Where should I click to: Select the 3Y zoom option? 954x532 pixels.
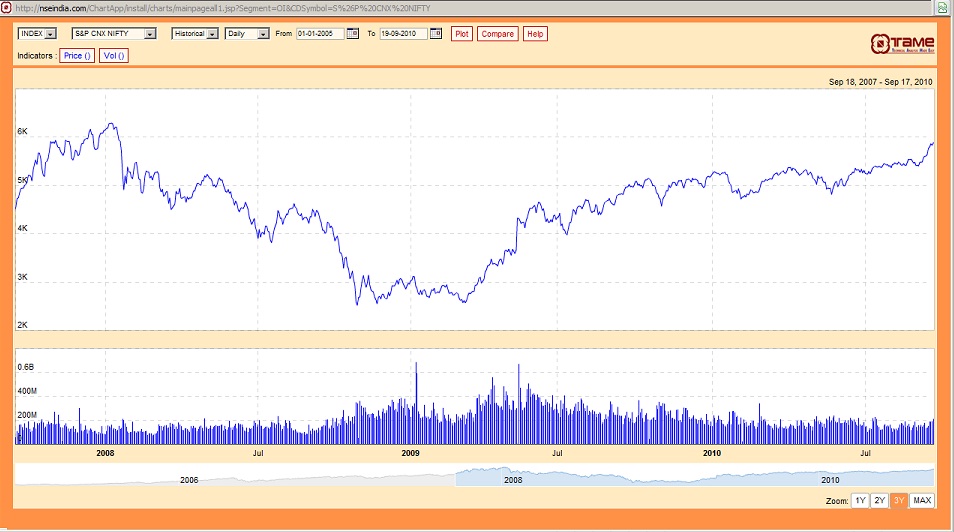point(899,500)
